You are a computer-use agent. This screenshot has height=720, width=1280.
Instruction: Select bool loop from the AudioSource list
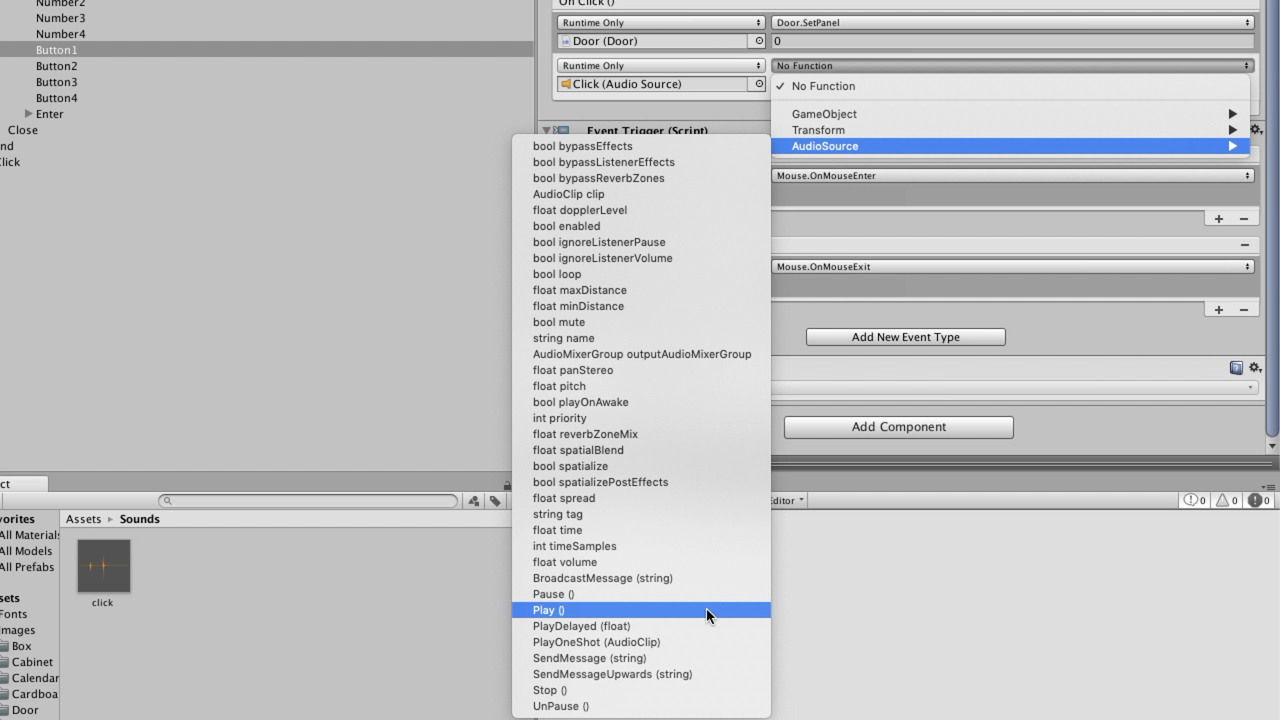tap(557, 274)
